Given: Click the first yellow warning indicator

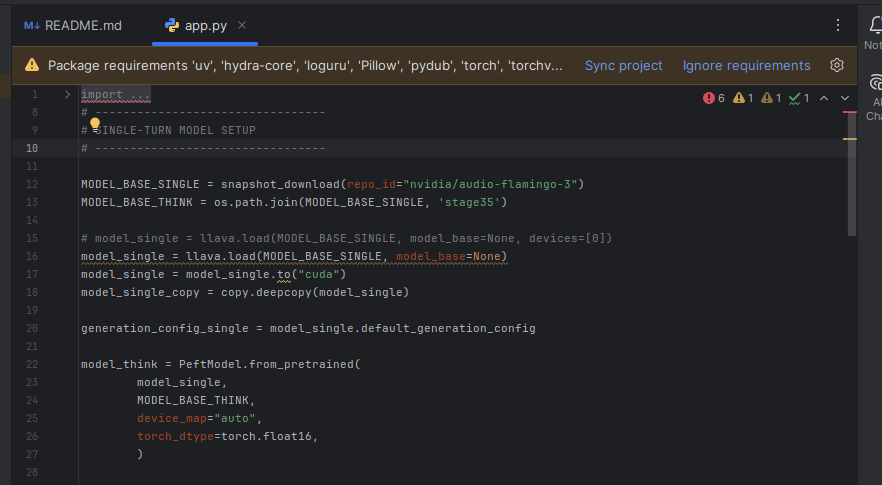Looking at the screenshot, I should coord(743,98).
